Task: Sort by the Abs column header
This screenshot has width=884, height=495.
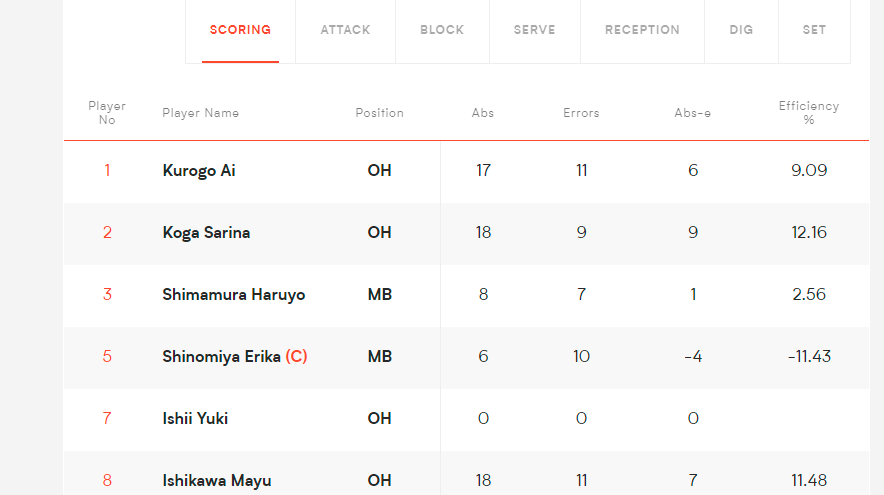Action: click(x=483, y=113)
